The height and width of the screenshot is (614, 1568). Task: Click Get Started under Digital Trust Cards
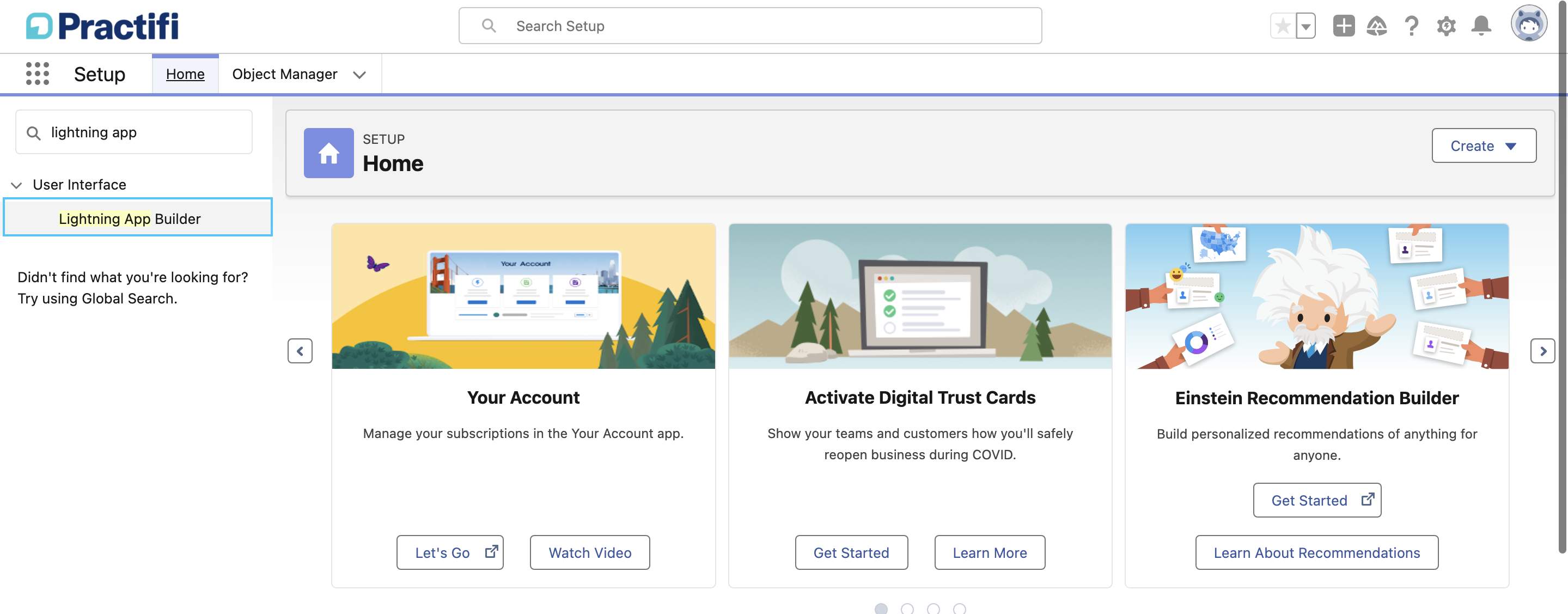tap(851, 552)
